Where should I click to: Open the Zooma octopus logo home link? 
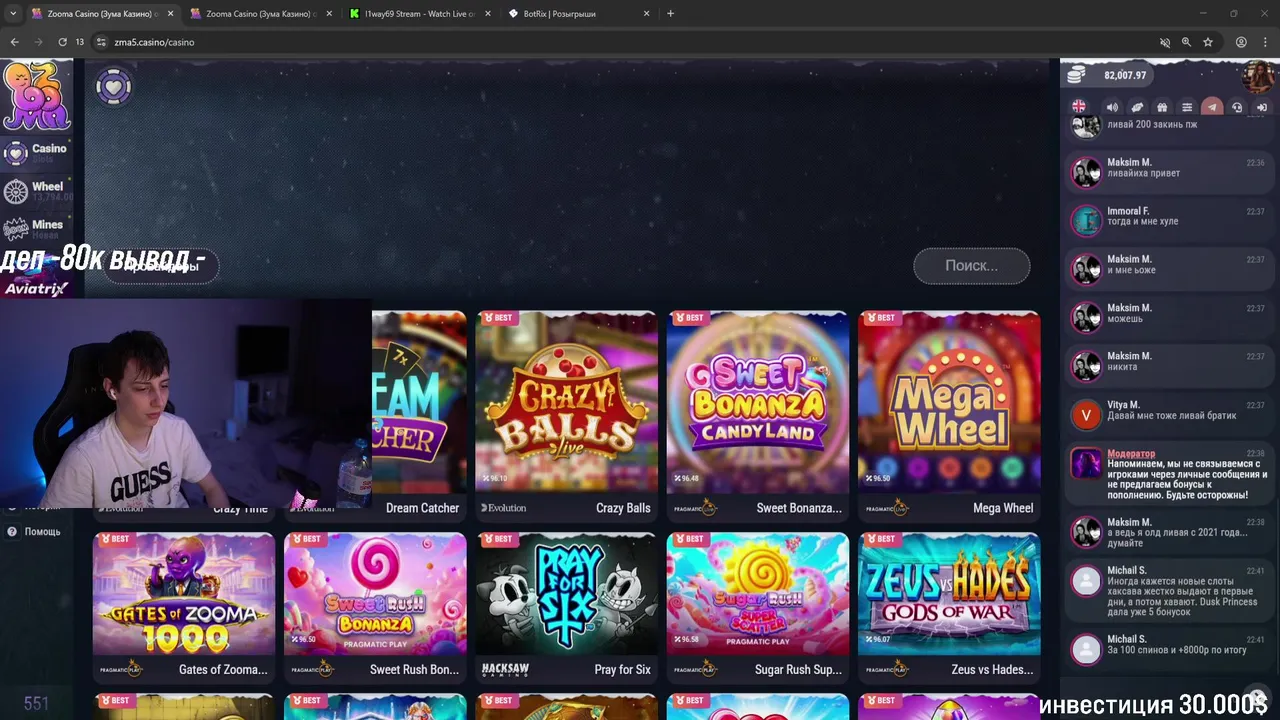36,96
